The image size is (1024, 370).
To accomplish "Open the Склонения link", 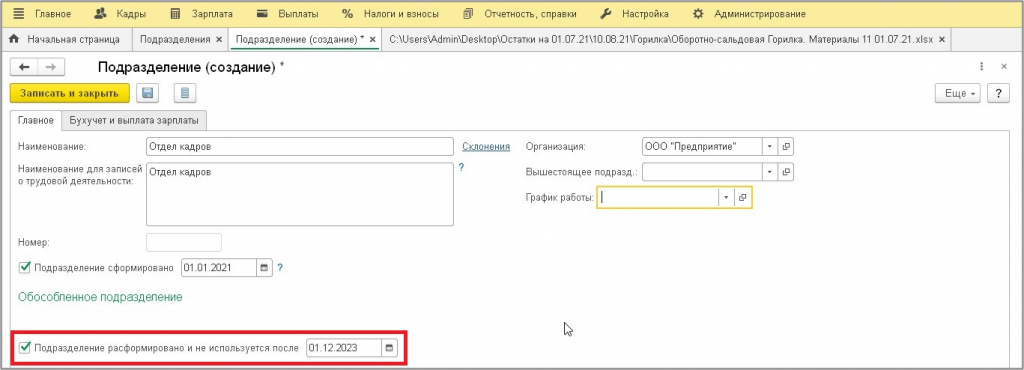I will pos(486,147).
